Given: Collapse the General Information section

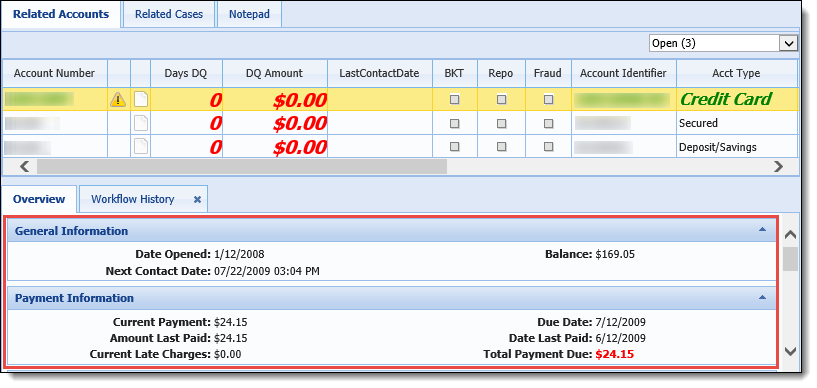Looking at the screenshot, I should (x=762, y=229).
